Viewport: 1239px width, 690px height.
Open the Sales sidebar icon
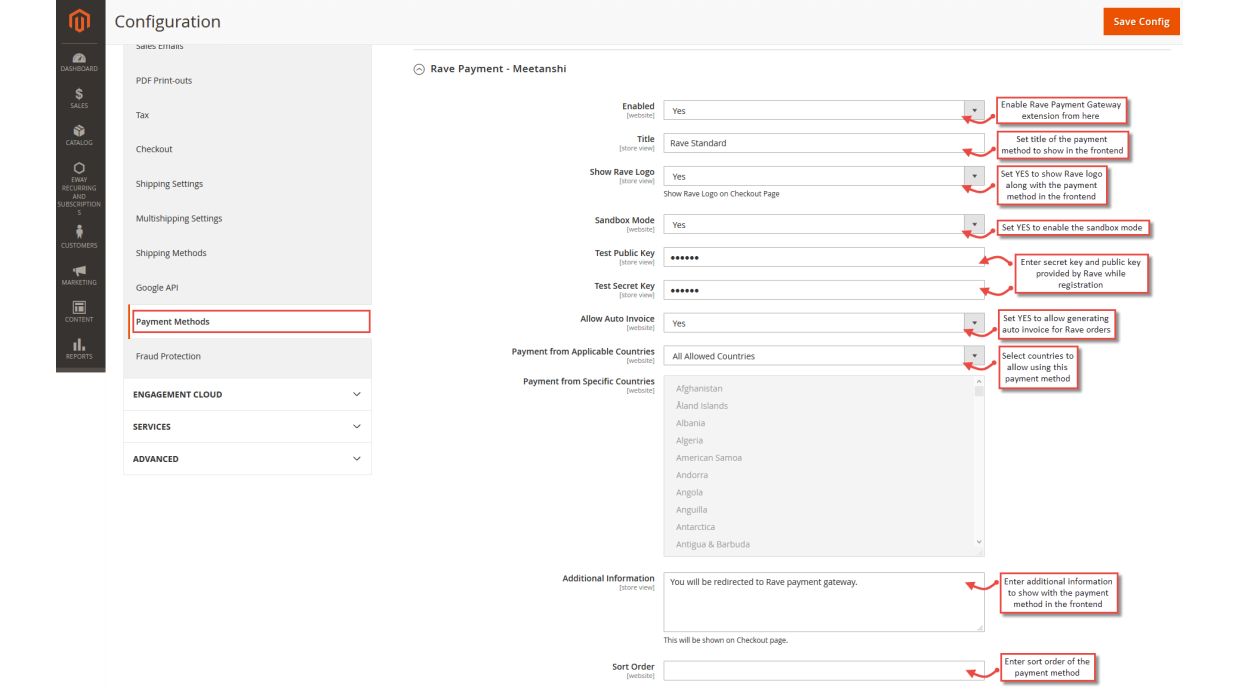coord(80,98)
